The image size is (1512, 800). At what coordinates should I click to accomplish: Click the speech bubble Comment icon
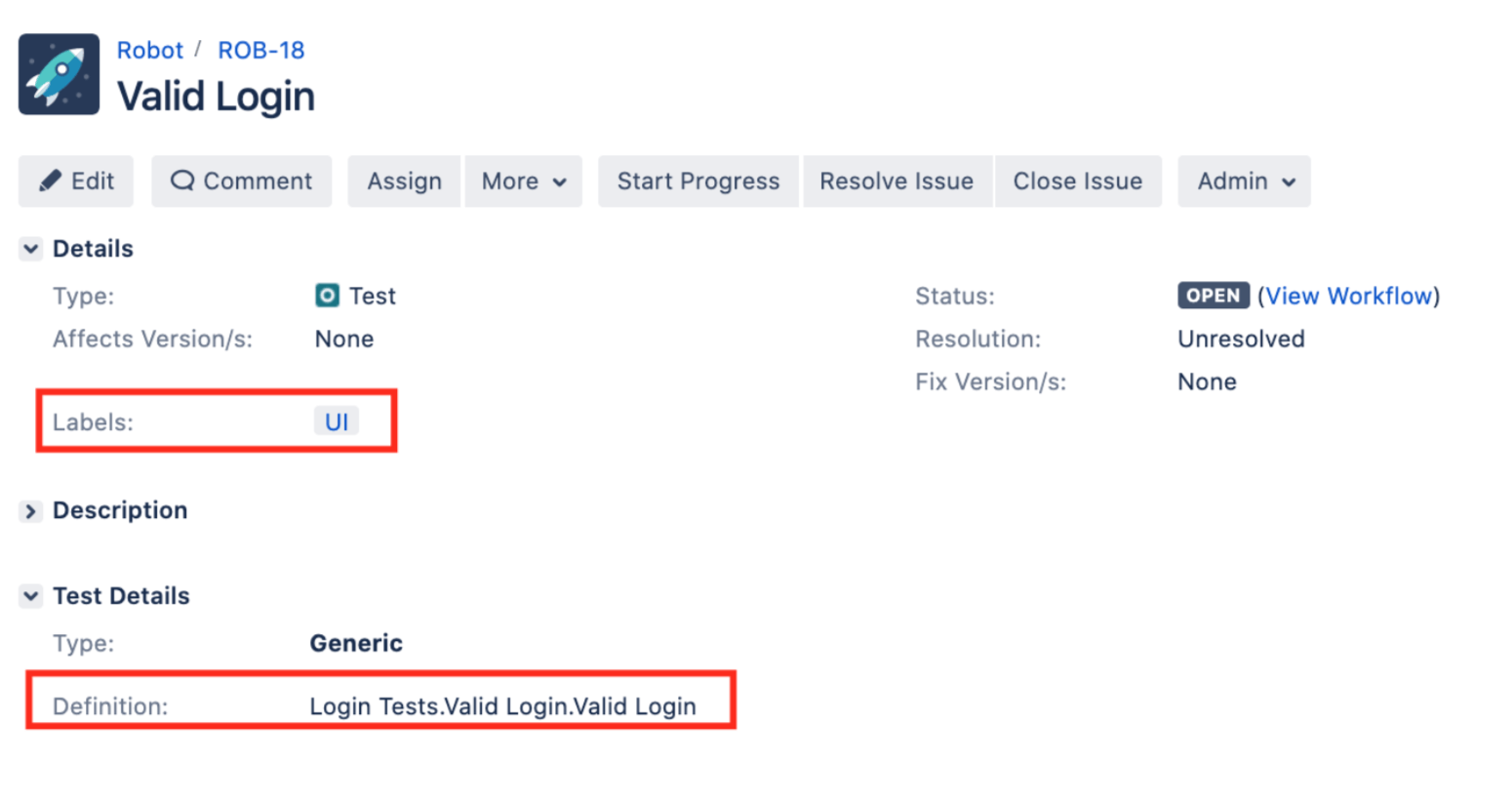click(x=182, y=181)
